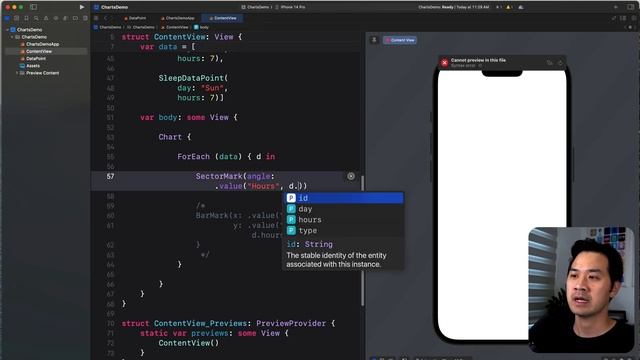The height and width of the screenshot is (360, 640).
Task: Select the Content View preview chip
Action: [400, 40]
